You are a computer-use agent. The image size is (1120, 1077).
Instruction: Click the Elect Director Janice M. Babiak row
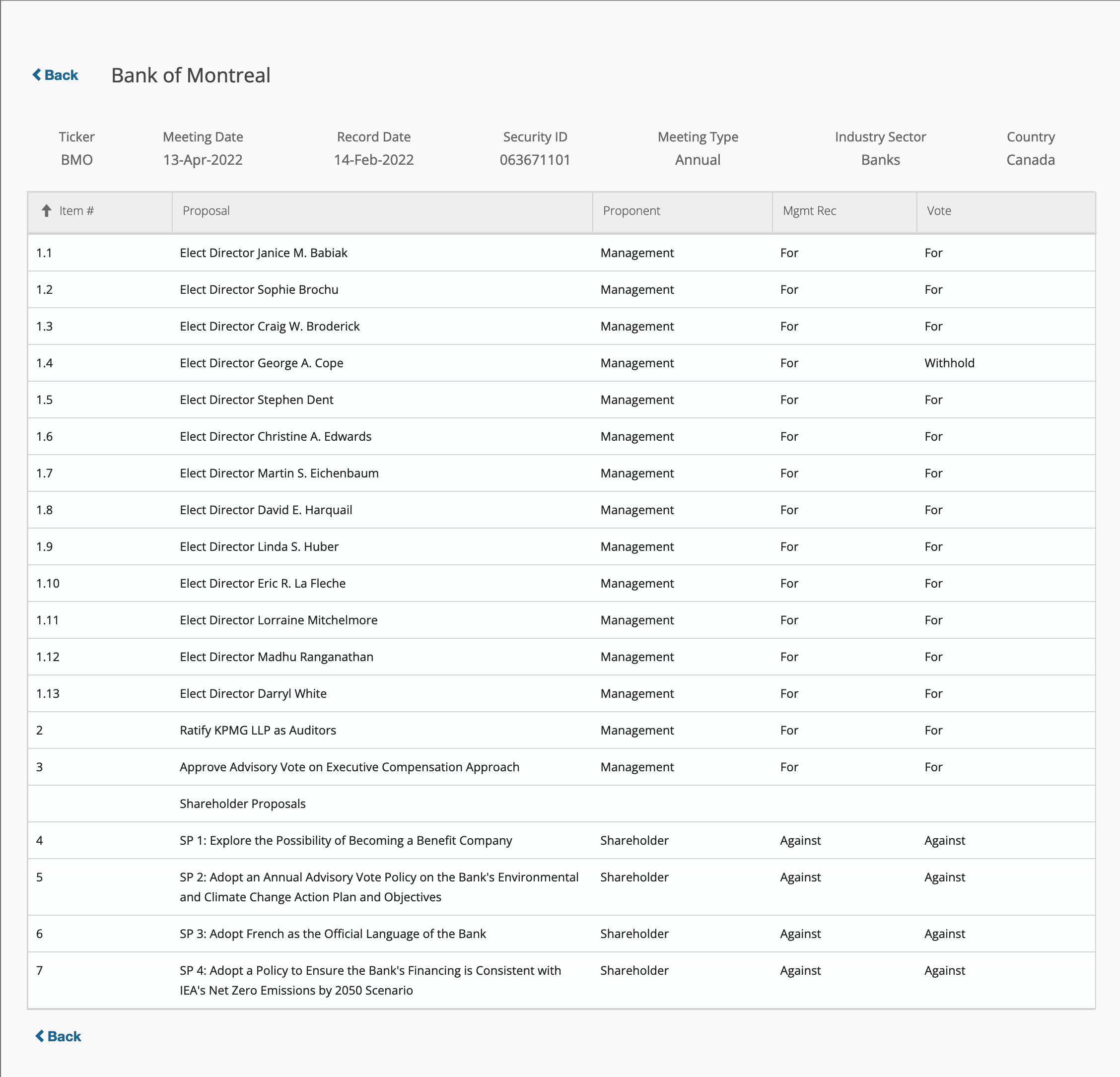pos(264,253)
